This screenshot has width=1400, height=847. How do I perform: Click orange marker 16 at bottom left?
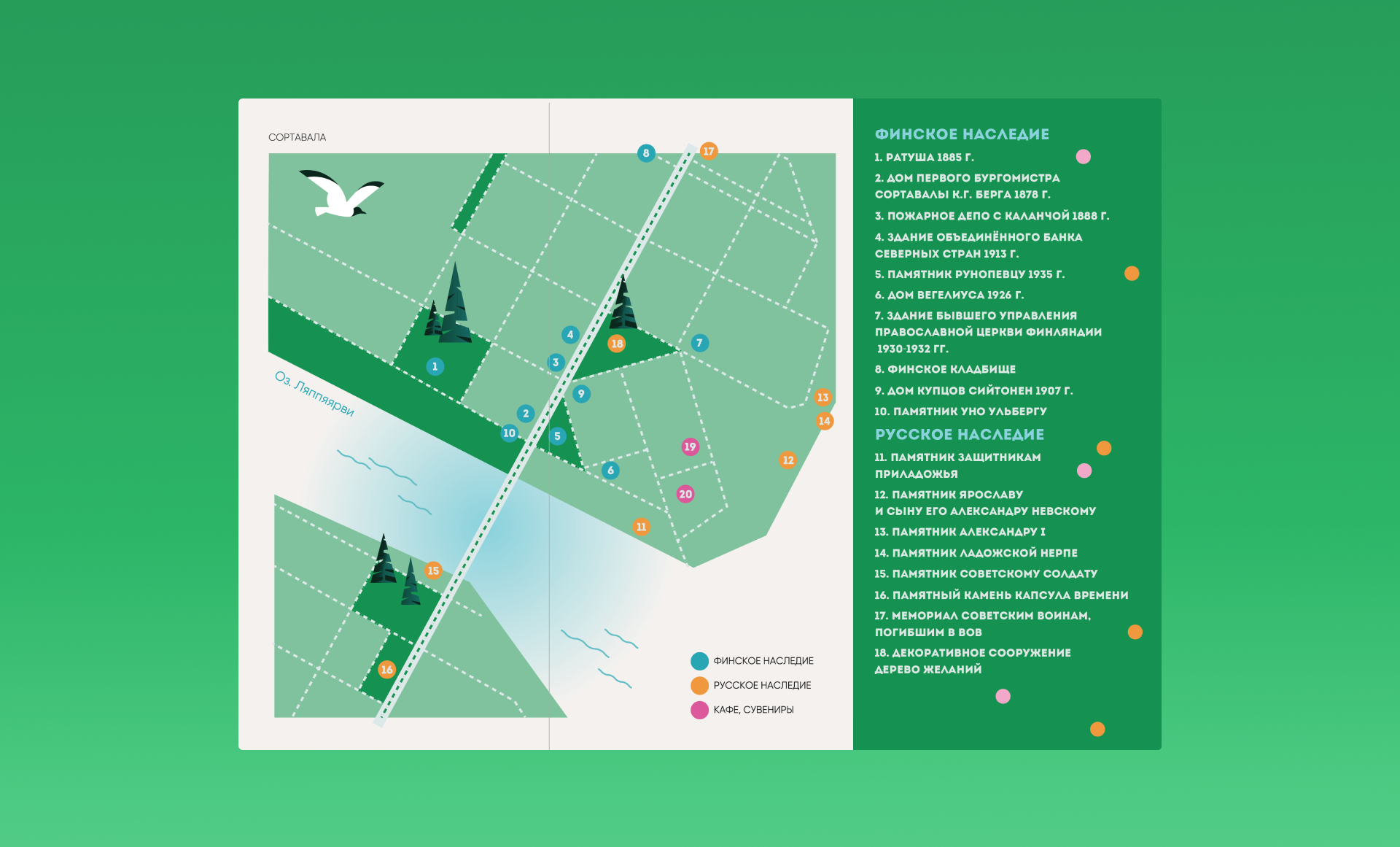click(x=386, y=669)
